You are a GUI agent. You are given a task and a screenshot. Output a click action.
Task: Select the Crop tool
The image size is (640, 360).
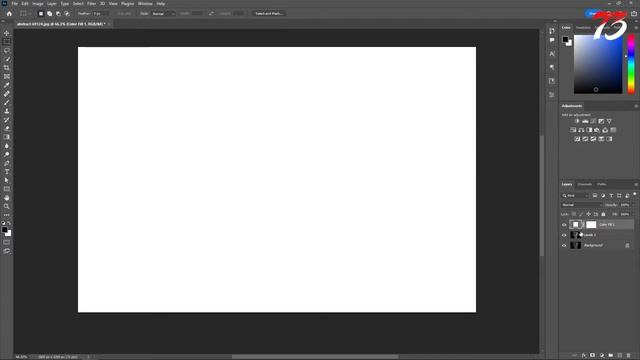[7, 68]
